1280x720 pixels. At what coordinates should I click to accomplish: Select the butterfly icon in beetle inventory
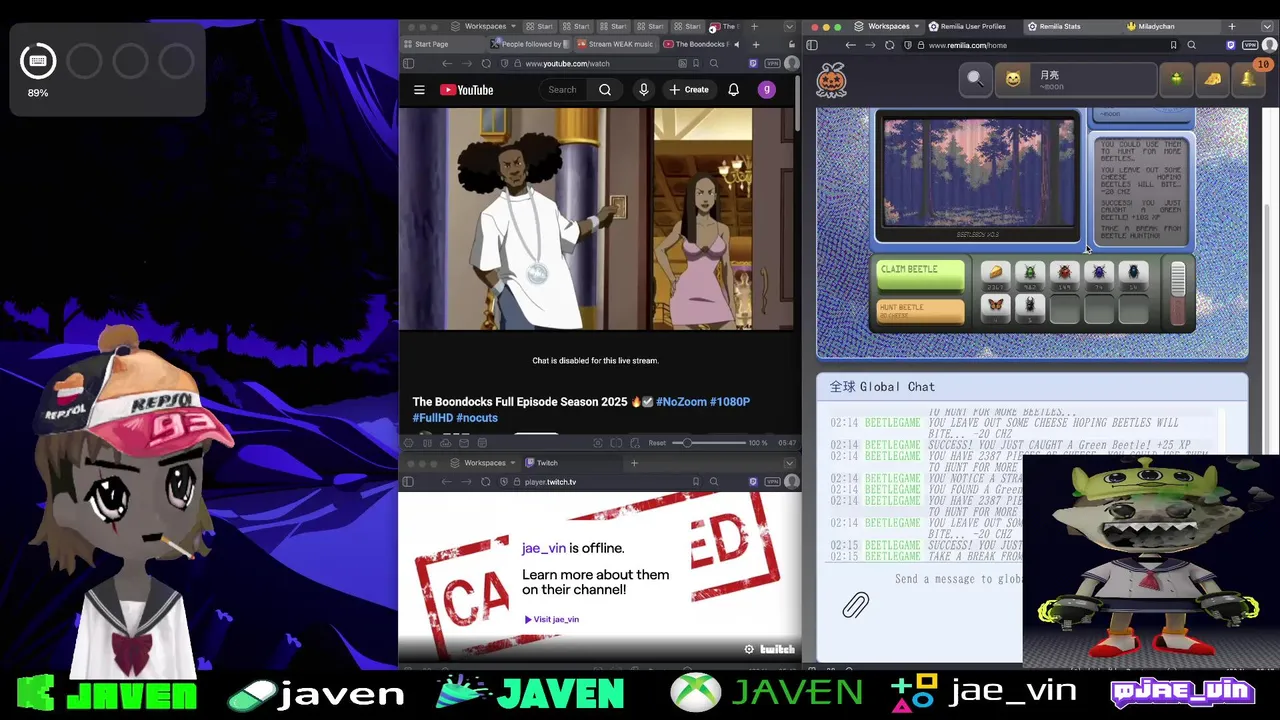click(x=995, y=307)
